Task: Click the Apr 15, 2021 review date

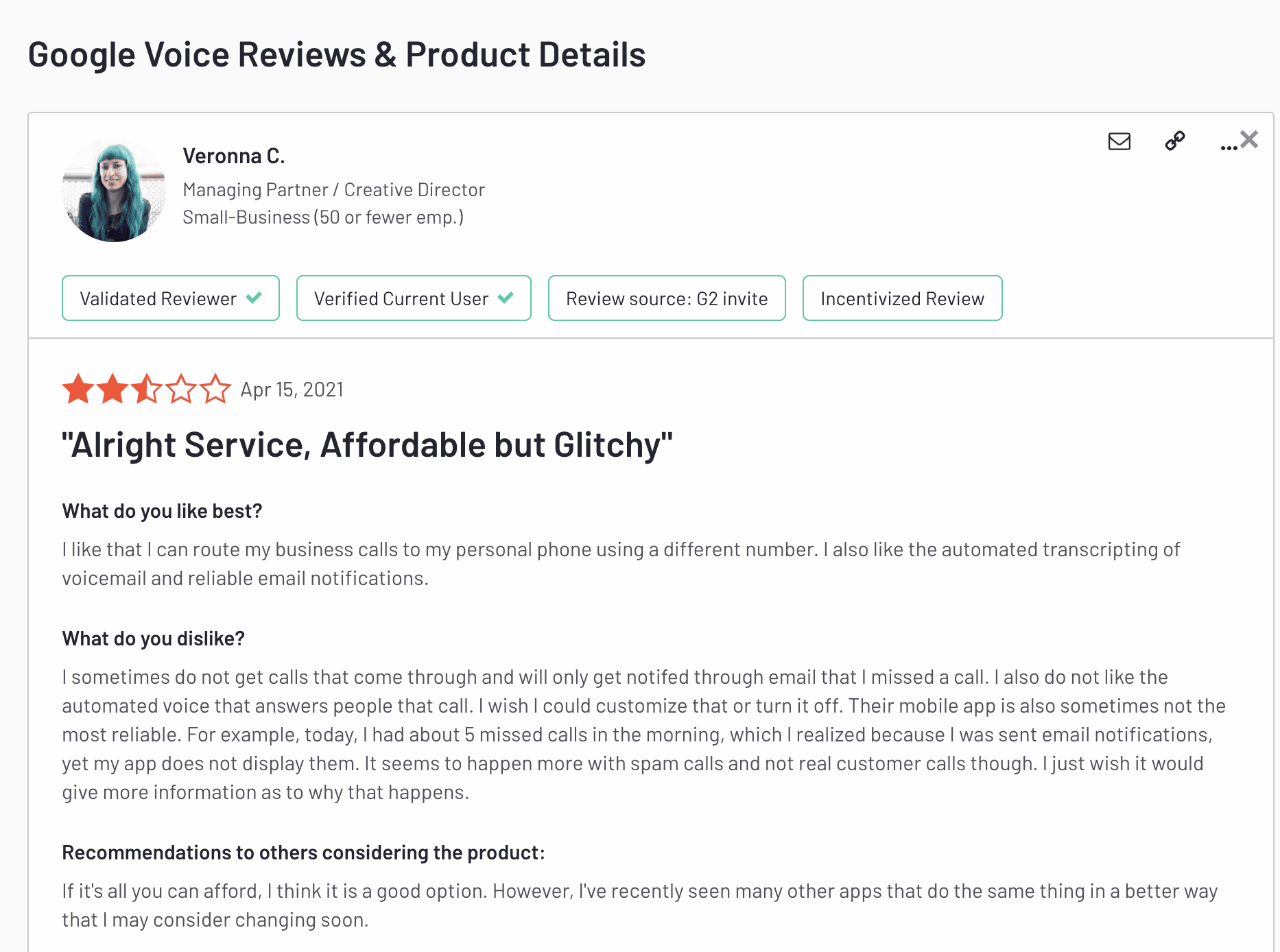Action: tap(292, 390)
